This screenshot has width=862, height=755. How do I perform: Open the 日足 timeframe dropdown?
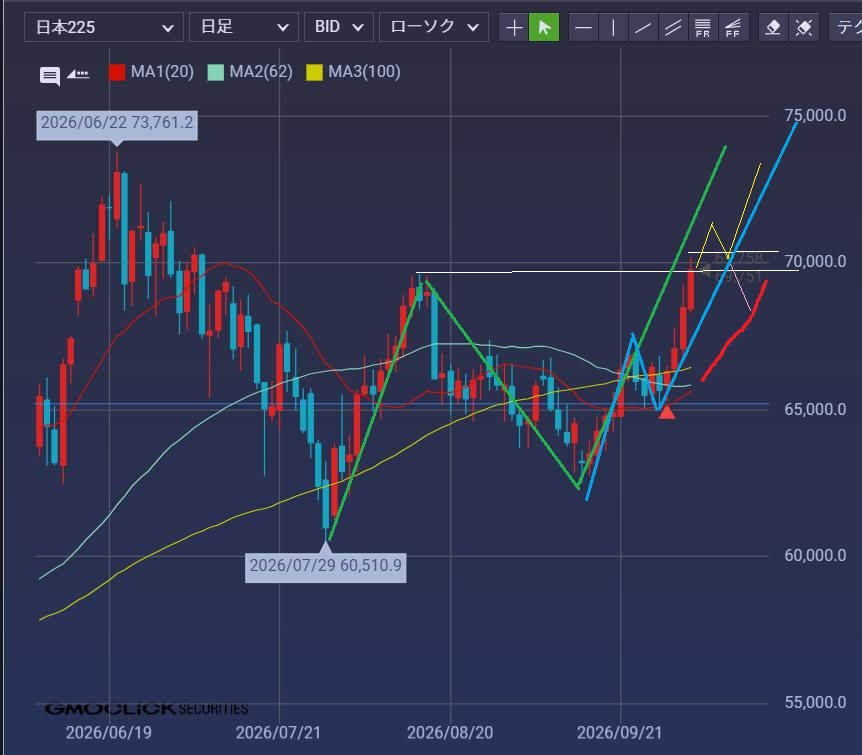pyautogui.click(x=244, y=27)
